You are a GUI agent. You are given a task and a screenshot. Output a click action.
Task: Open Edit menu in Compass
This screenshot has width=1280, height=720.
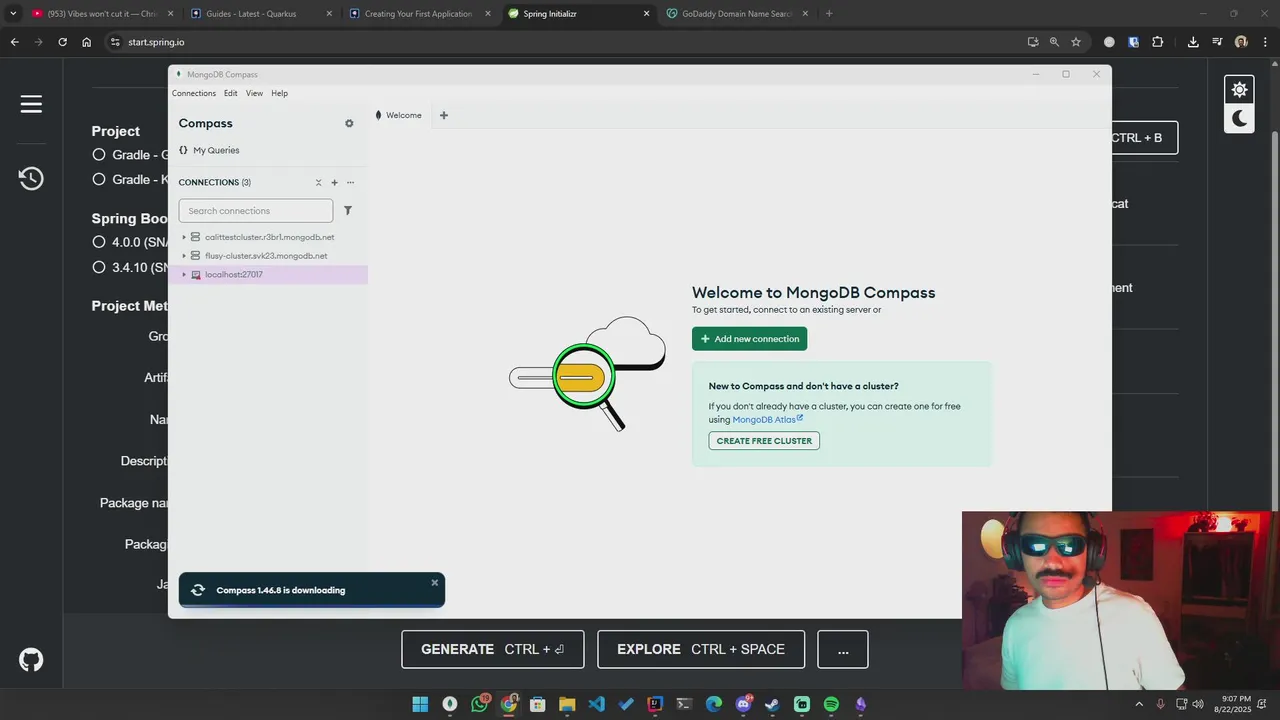coord(231,93)
